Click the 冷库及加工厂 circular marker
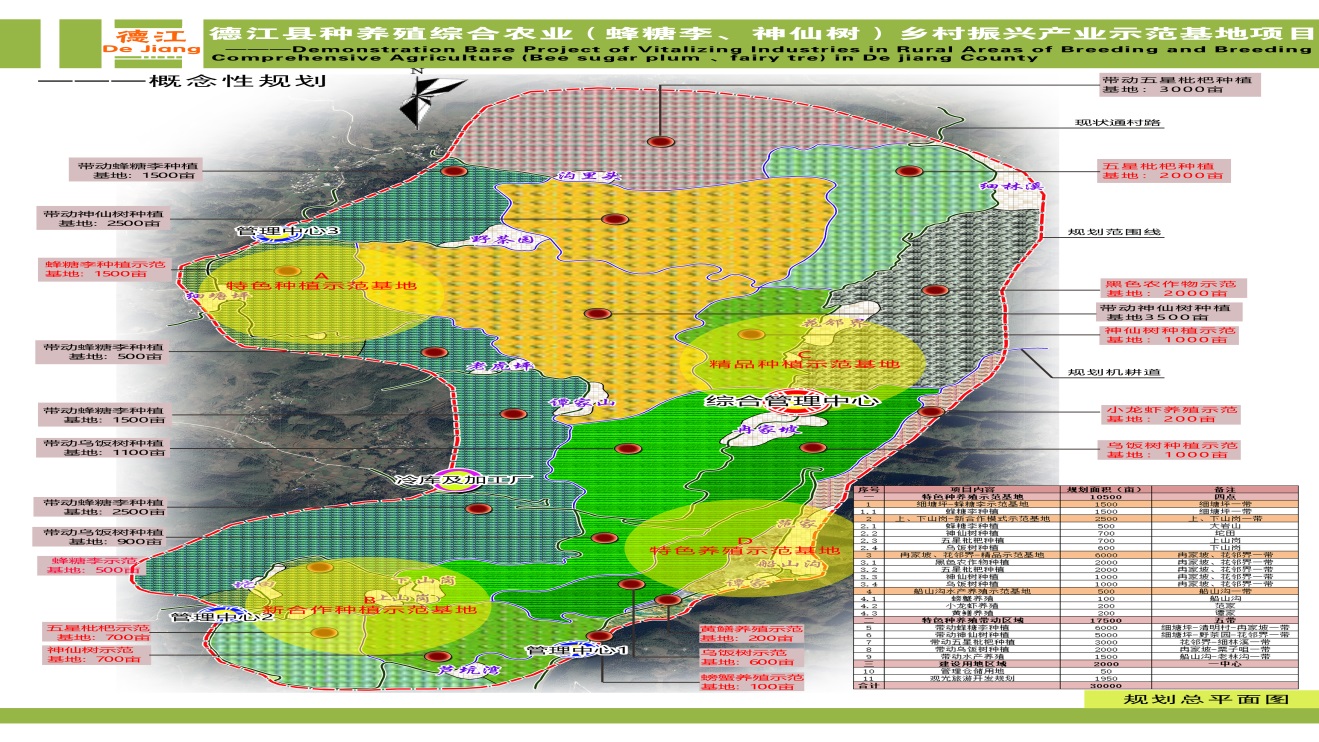 click(x=456, y=479)
